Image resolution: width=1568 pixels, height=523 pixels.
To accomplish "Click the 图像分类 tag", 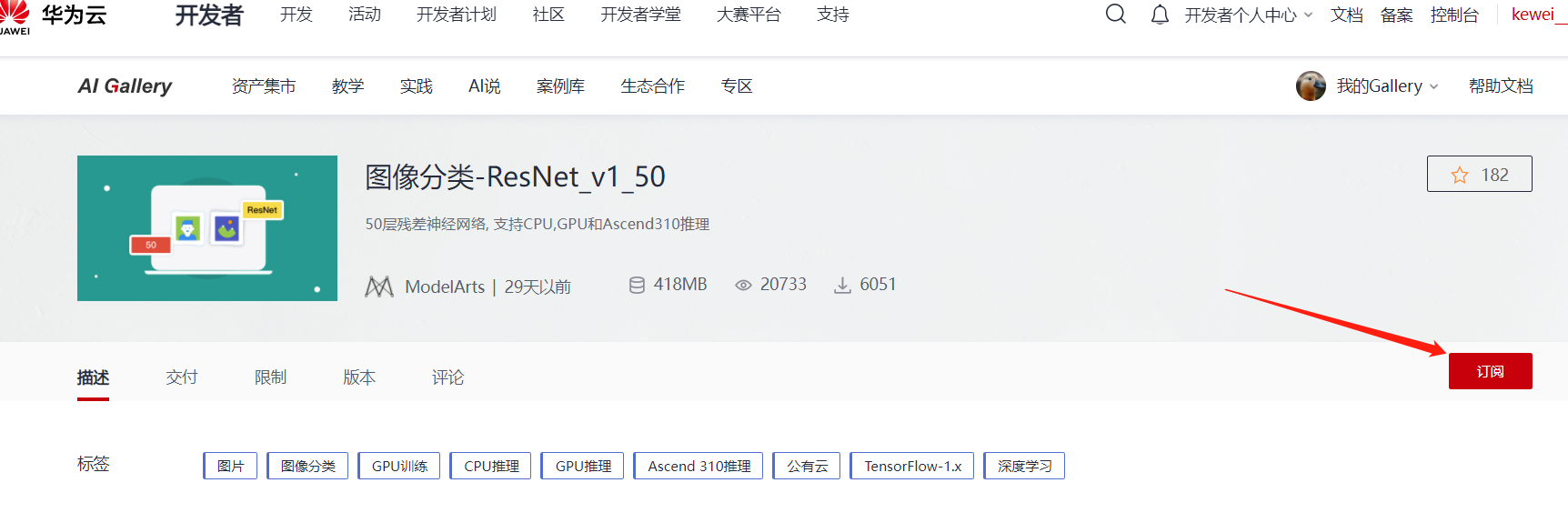I will click(x=307, y=466).
